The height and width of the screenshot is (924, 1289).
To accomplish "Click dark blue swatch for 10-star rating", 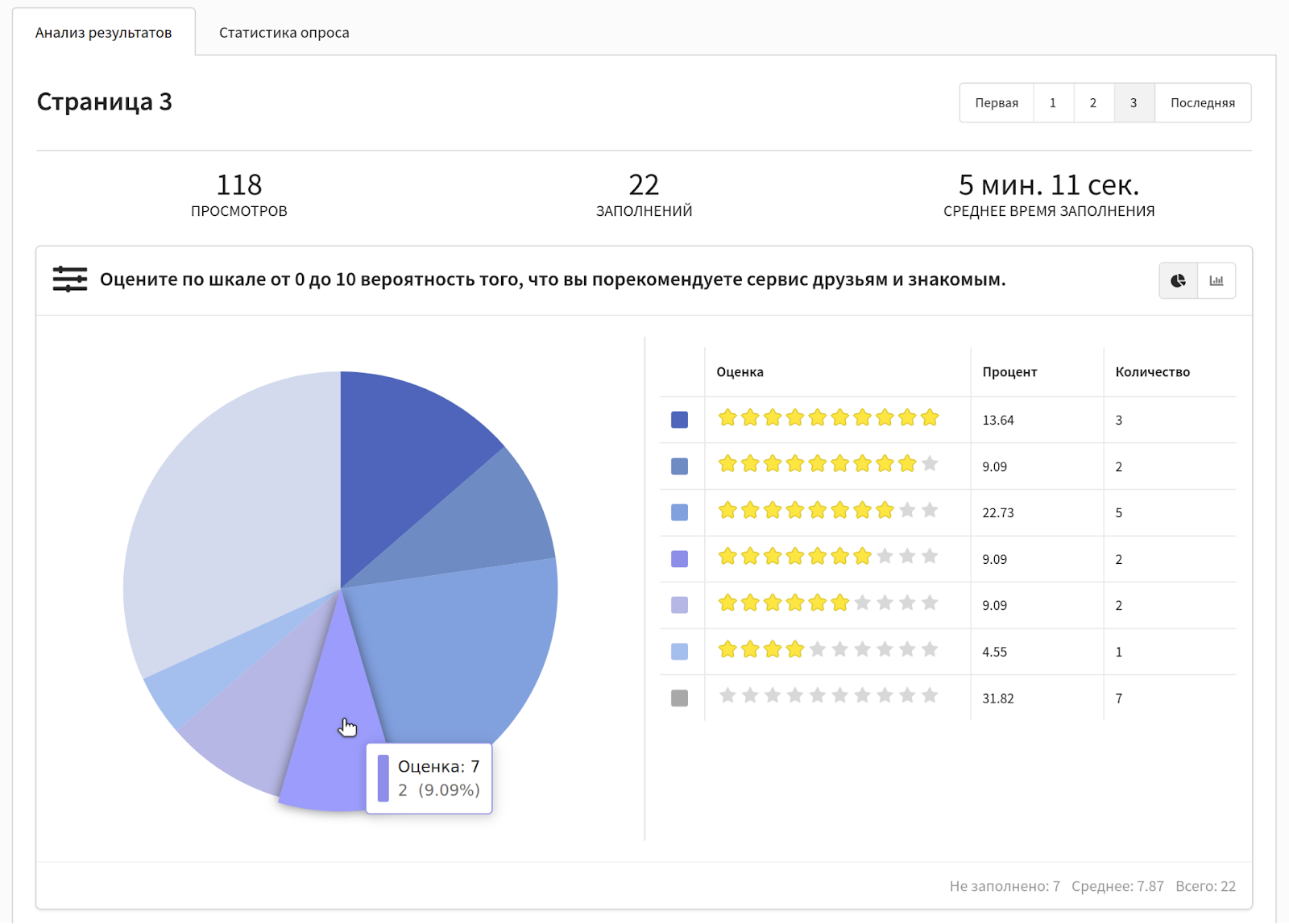I will (x=679, y=420).
